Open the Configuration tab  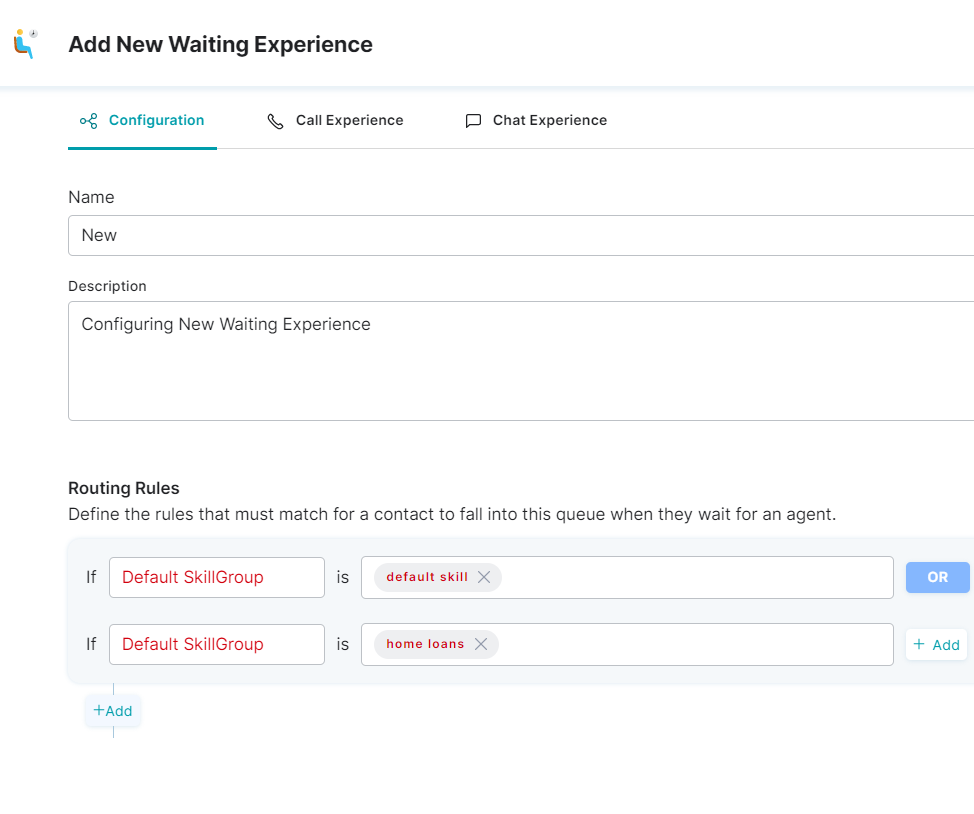[142, 121]
